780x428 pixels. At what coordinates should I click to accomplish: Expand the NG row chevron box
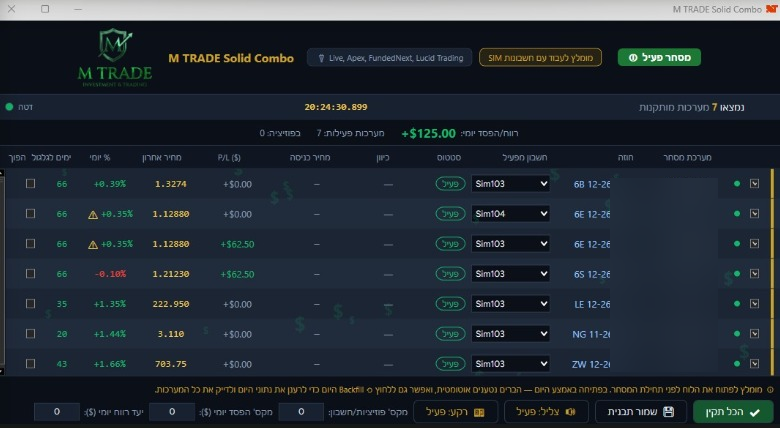coord(755,333)
